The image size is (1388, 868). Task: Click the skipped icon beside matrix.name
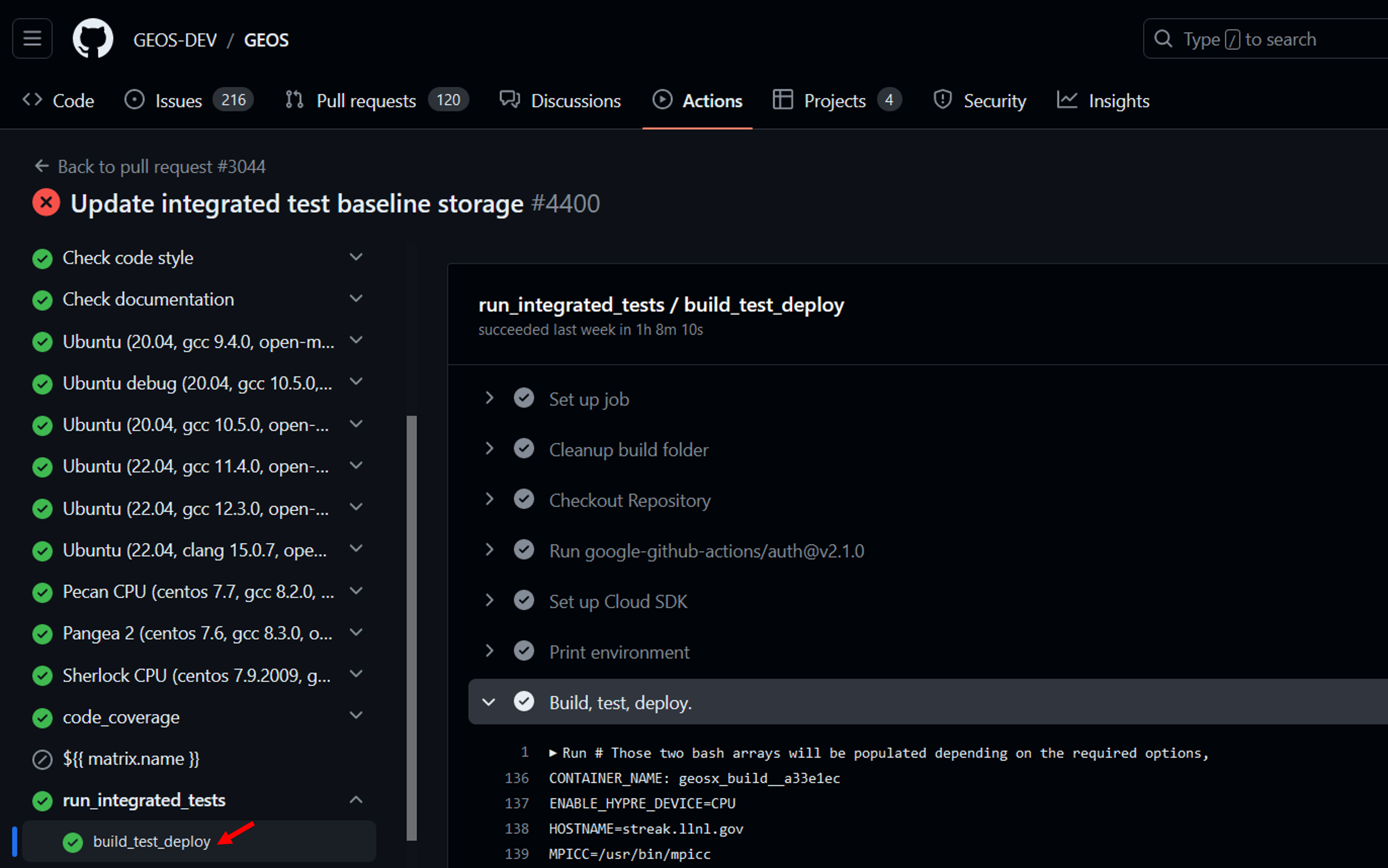click(42, 759)
